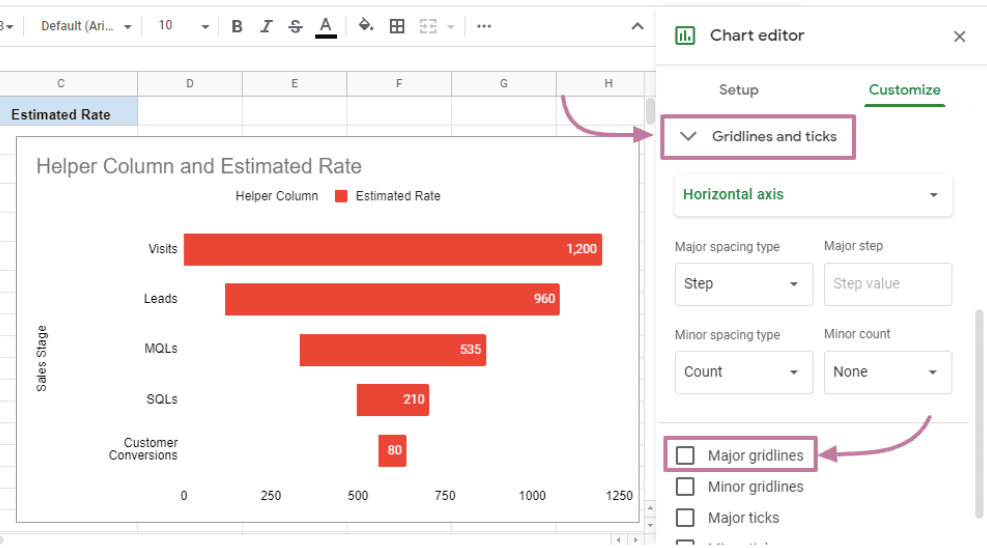Collapse Gridlines and ticks section
Viewport: 987px width, 548px height.
(x=758, y=137)
